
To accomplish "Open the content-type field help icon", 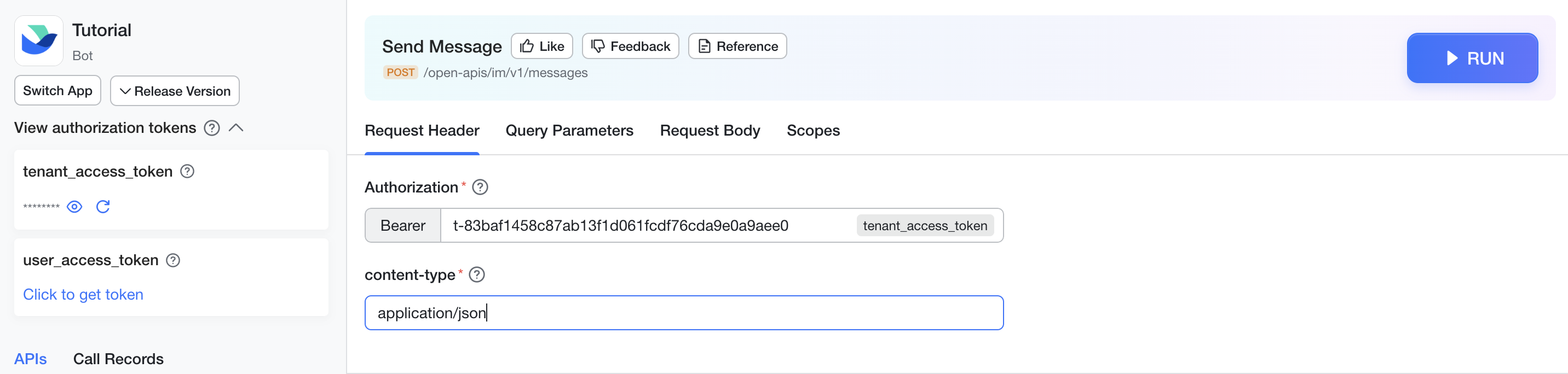I will (477, 275).
